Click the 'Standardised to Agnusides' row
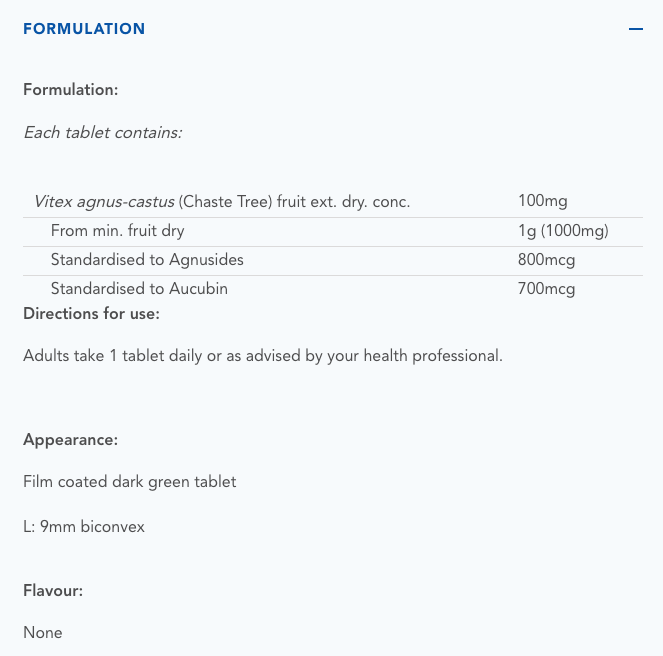 click(x=147, y=260)
